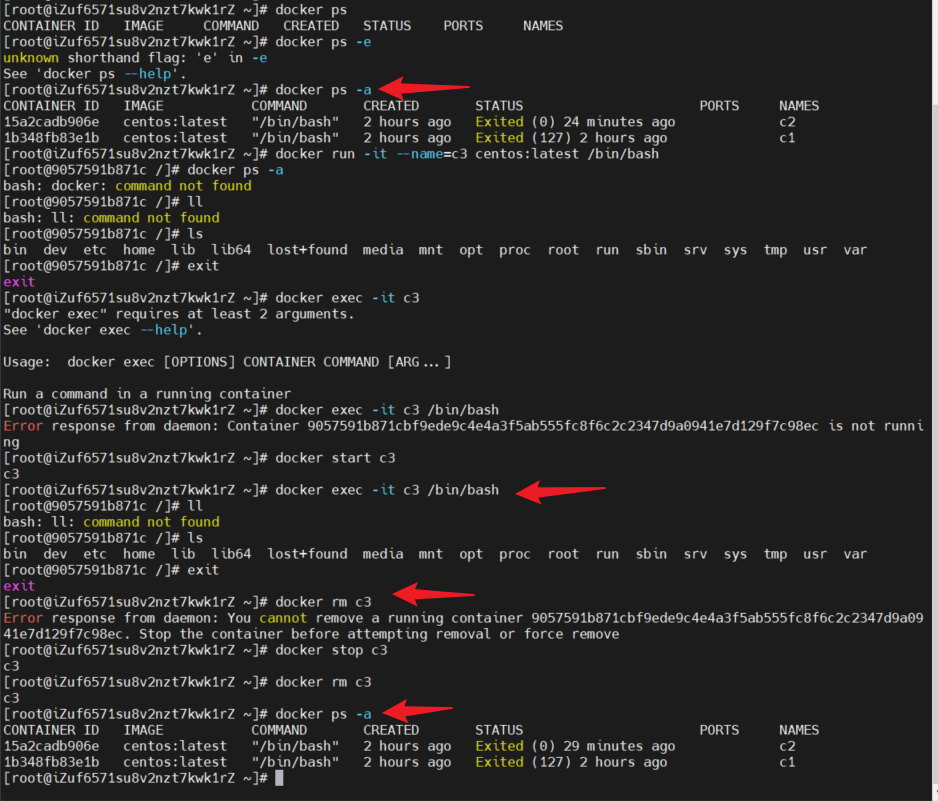The height and width of the screenshot is (801, 938).
Task: Click the line See 'docker exec --help'.
Action: [x=103, y=330]
